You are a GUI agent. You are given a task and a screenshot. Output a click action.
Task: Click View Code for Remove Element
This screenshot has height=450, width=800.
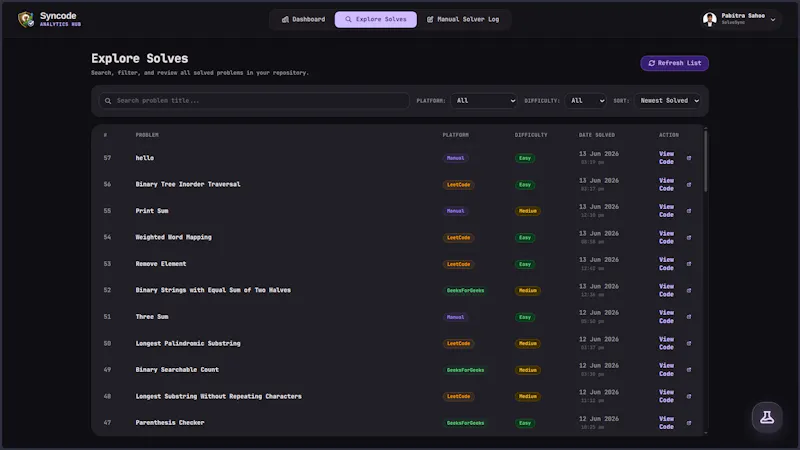(x=666, y=264)
